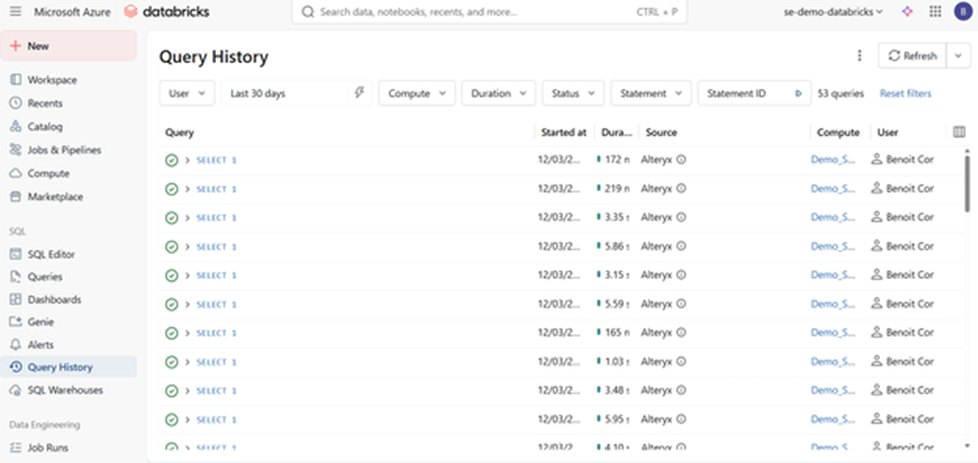Click the info icon beside Alteryx in the 219 row
978x463 pixels.
pyautogui.click(x=681, y=188)
